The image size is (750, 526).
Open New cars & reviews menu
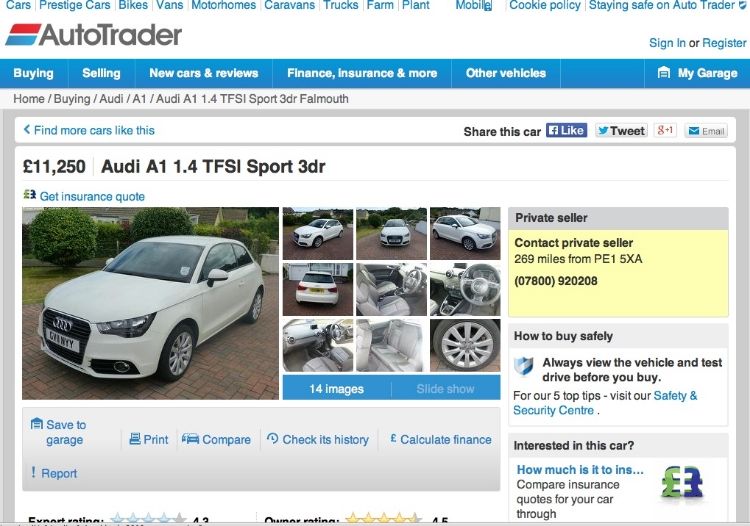(x=204, y=73)
